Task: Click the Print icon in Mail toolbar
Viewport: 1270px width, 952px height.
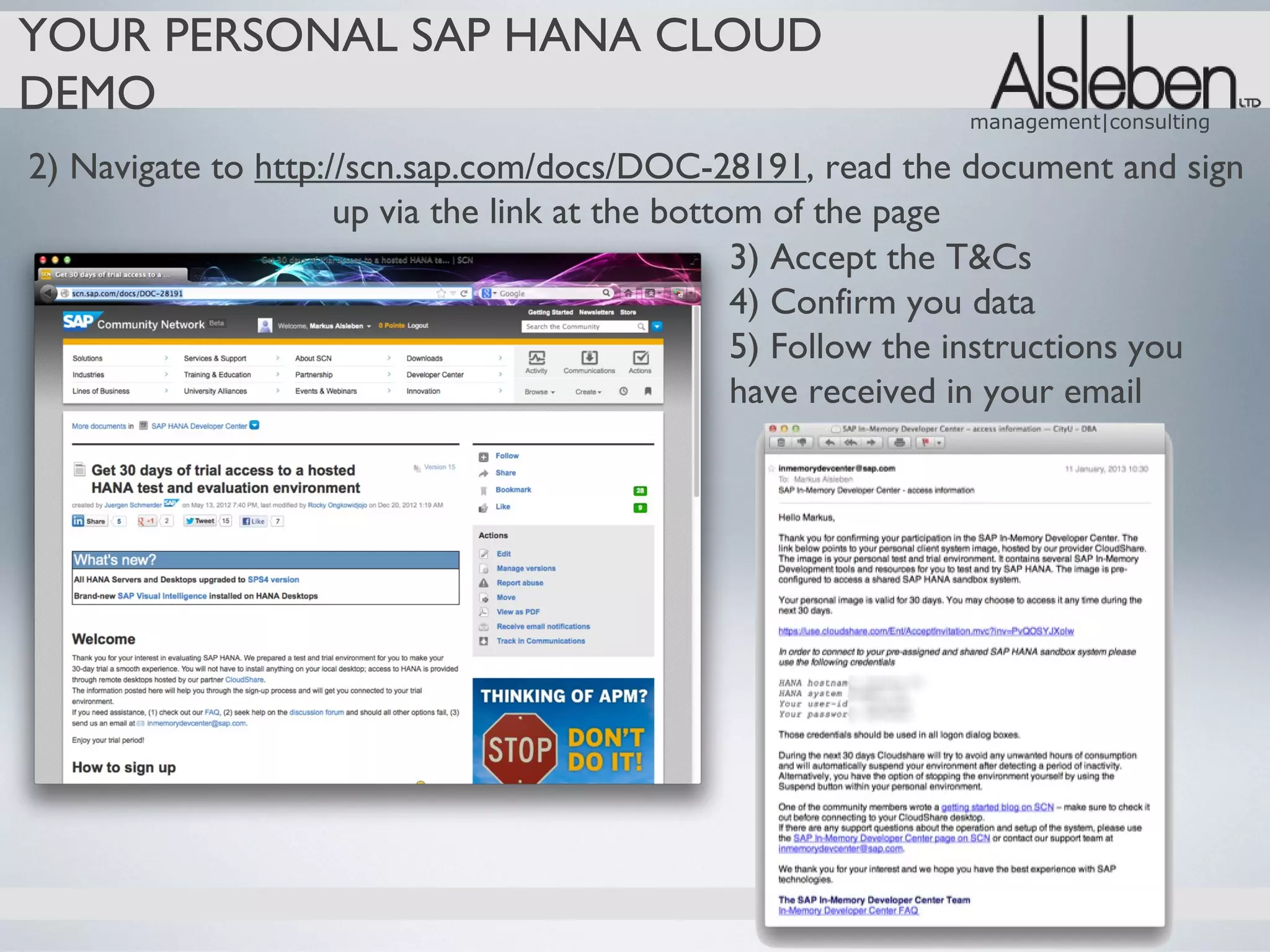Action: pyautogui.click(x=899, y=443)
